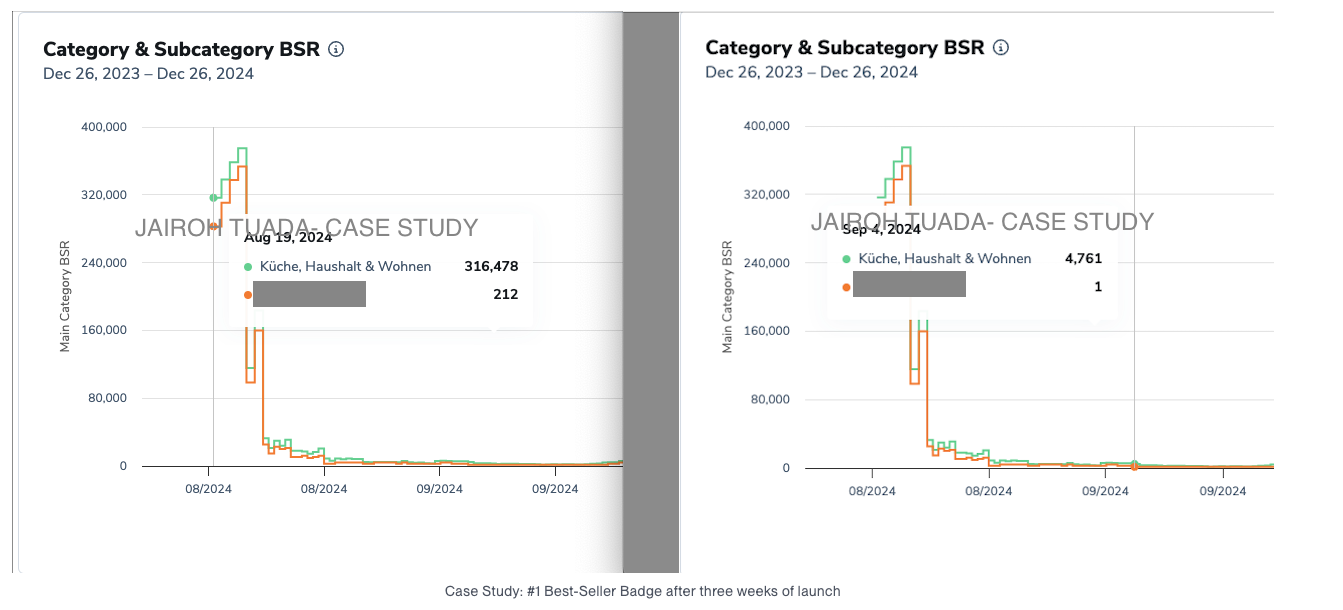This screenshot has width=1343, height=610.
Task: Click Küche, Haushalt & Wohnen in right tooltip
Action: pyautogui.click(x=945, y=259)
